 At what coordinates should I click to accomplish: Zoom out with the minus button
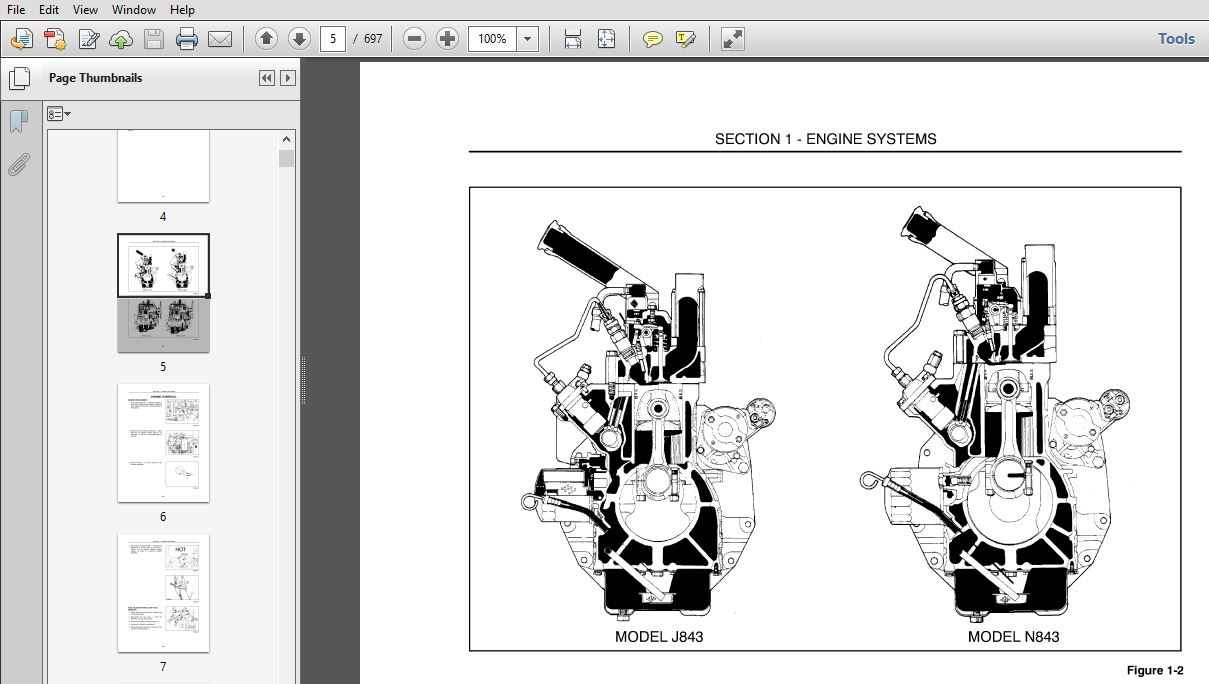point(415,39)
